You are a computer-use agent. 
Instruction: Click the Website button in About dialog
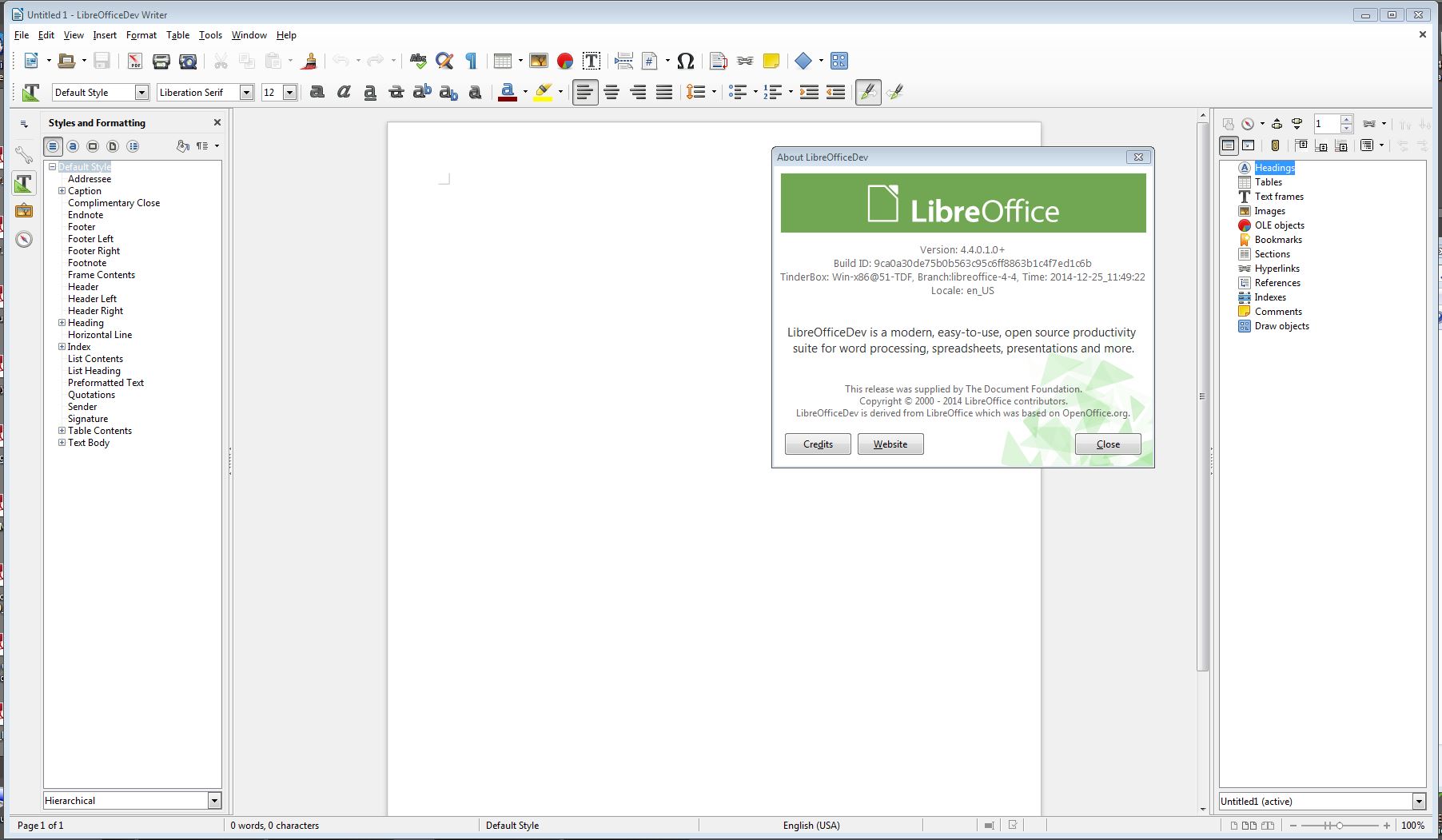pyautogui.click(x=890, y=444)
